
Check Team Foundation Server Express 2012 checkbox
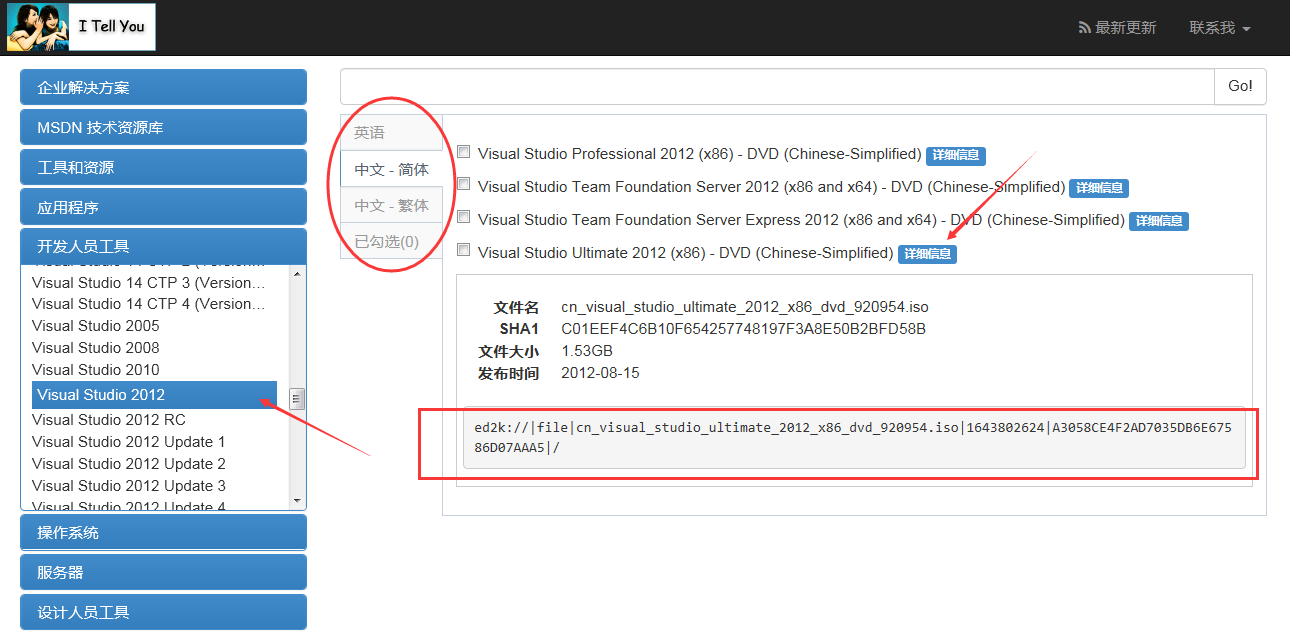click(x=464, y=217)
